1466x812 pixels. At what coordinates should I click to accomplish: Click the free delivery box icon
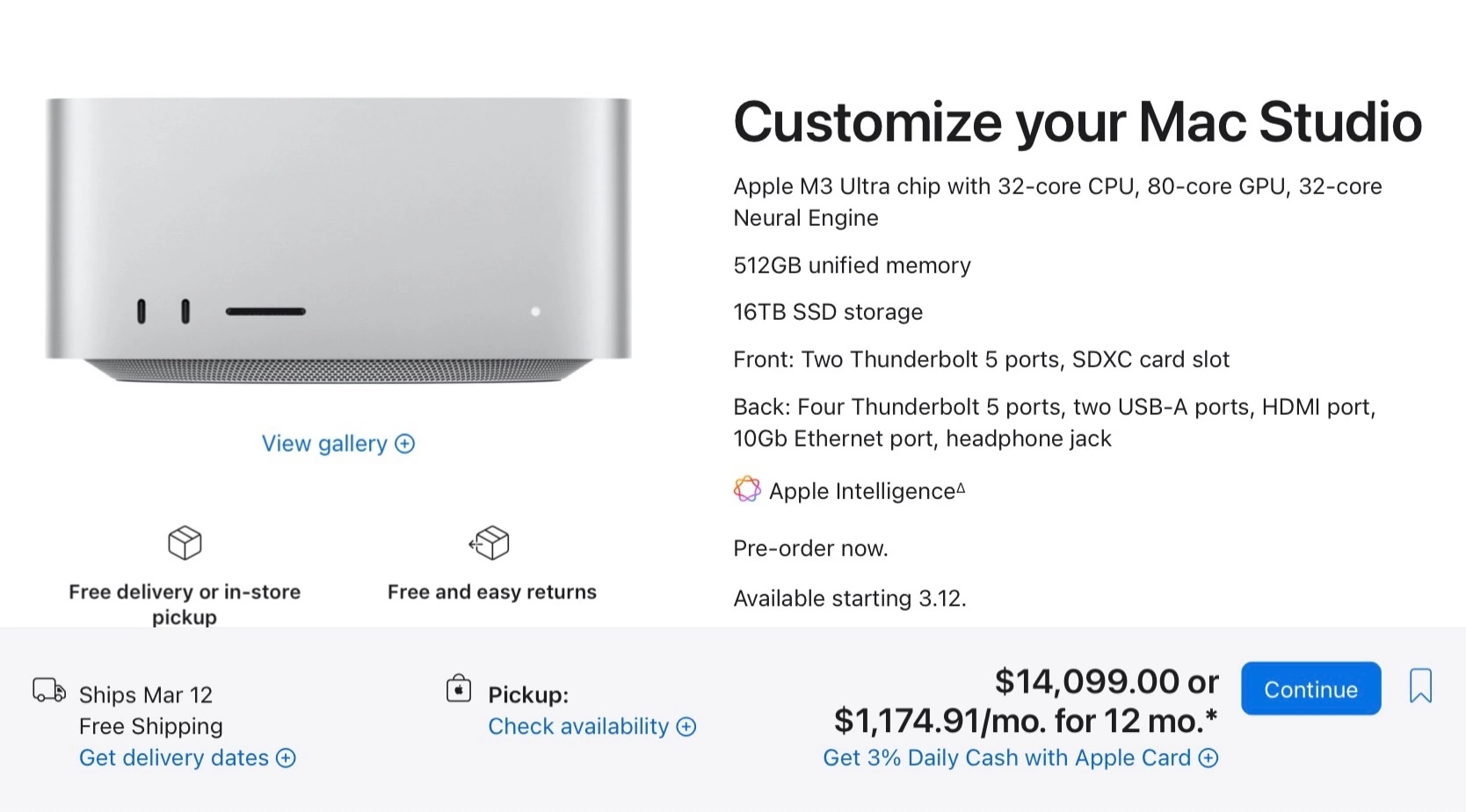pyautogui.click(x=185, y=543)
